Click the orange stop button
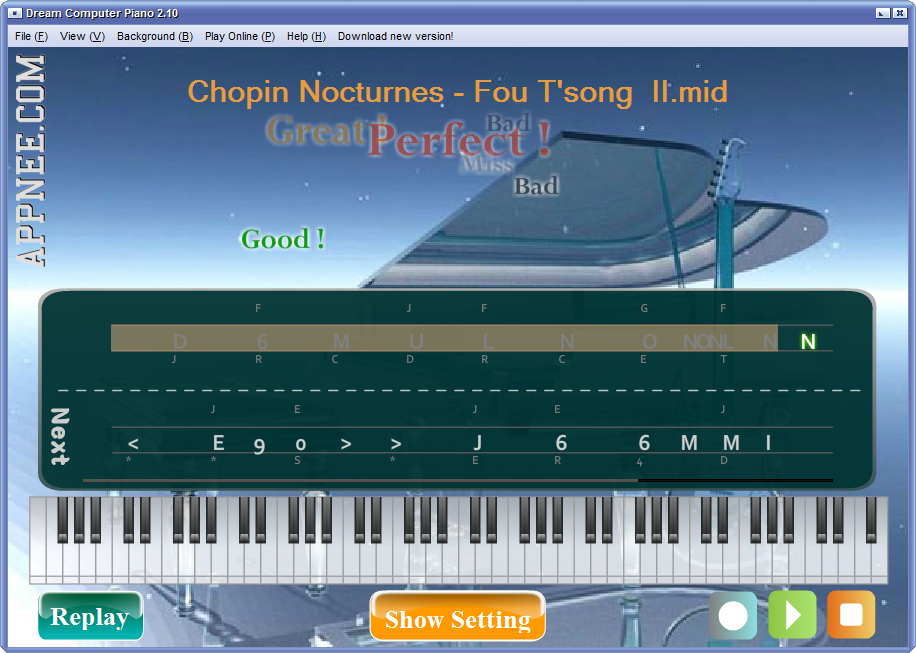The image size is (916, 653). pos(851,615)
